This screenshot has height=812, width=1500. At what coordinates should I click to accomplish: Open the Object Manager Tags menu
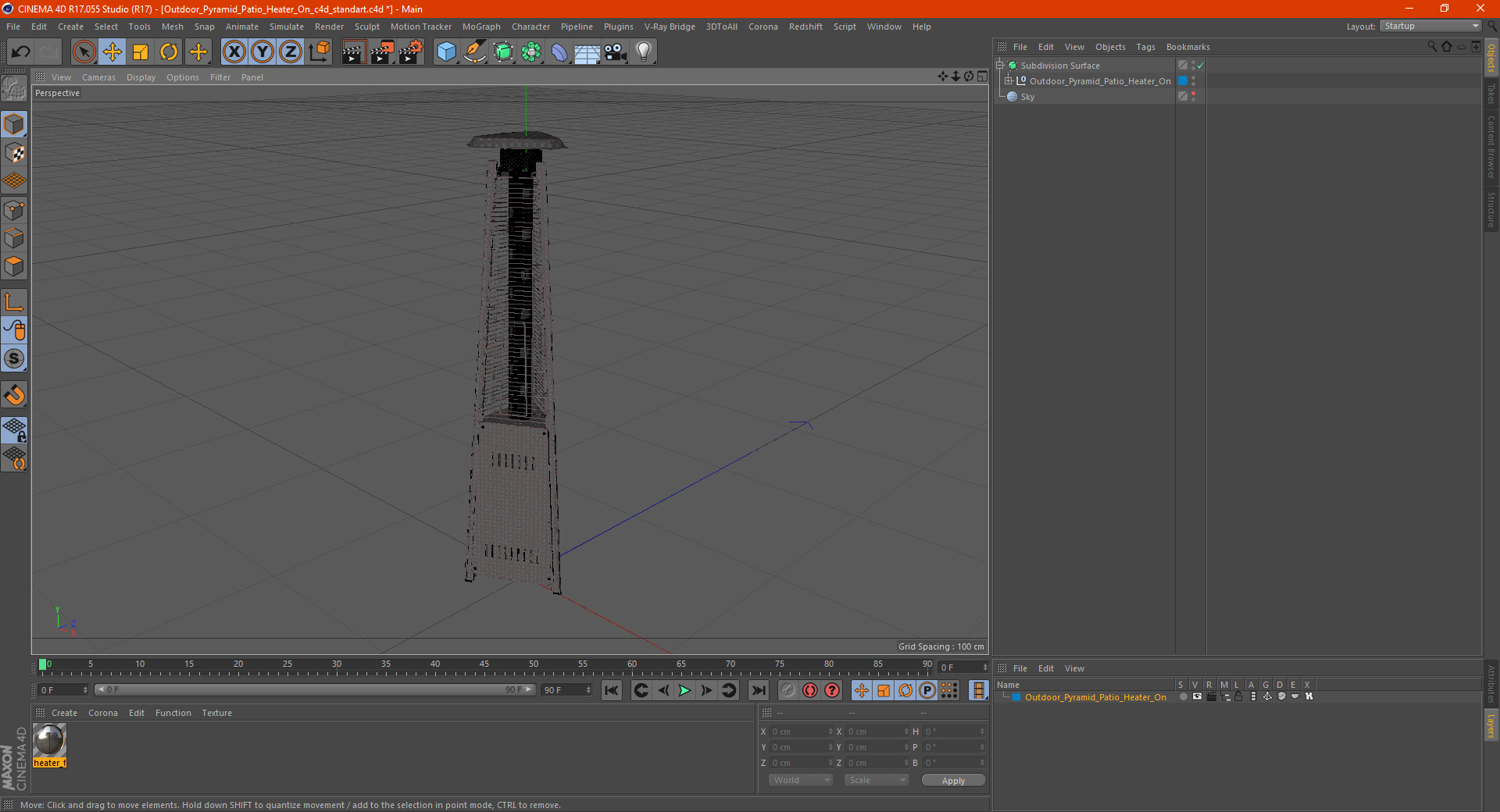coord(1145,47)
